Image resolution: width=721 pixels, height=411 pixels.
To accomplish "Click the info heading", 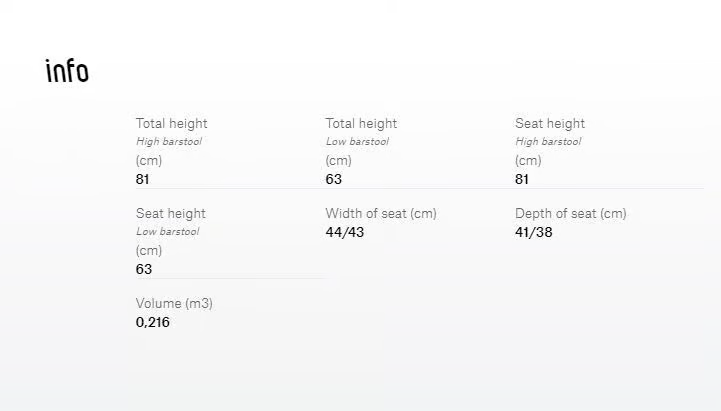I will point(67,71).
